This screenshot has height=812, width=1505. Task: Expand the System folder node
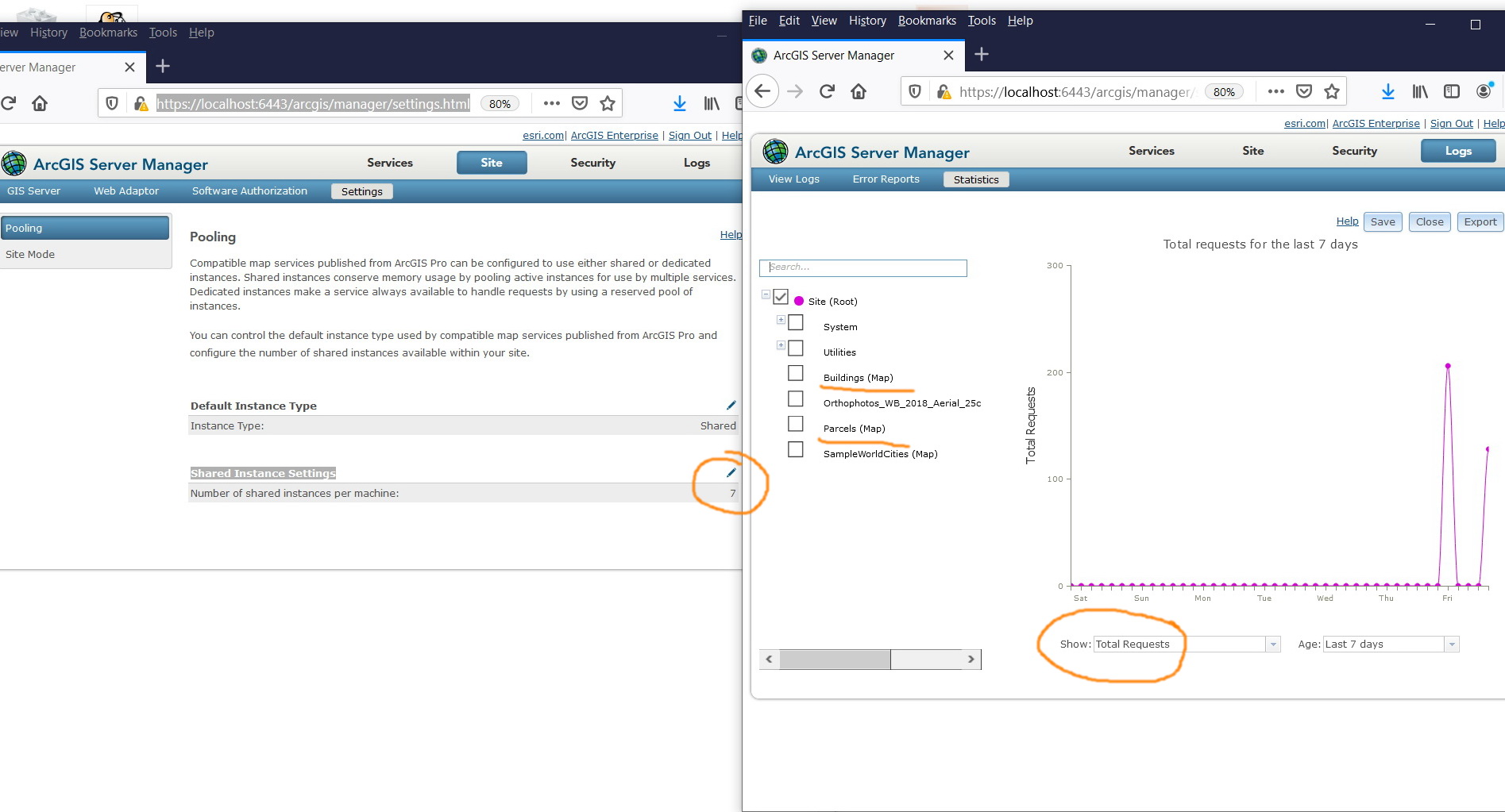pos(781,320)
